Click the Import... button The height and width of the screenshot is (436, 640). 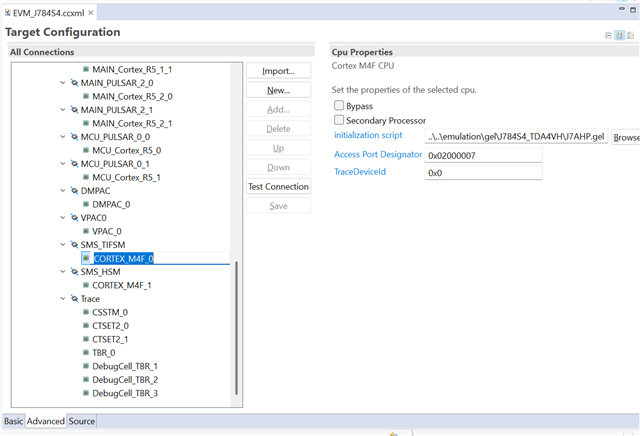pyautogui.click(x=278, y=71)
